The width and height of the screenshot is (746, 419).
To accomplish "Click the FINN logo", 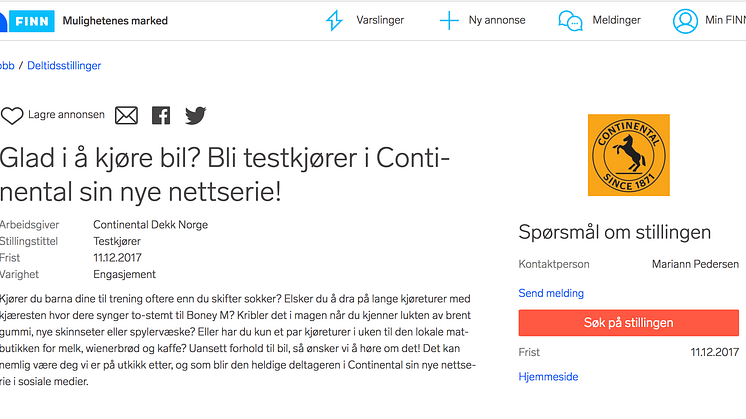I will 27,21.
